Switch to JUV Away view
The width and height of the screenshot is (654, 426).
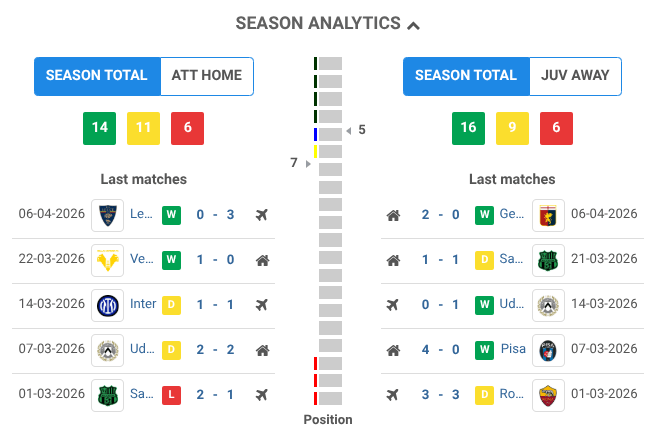tap(576, 76)
